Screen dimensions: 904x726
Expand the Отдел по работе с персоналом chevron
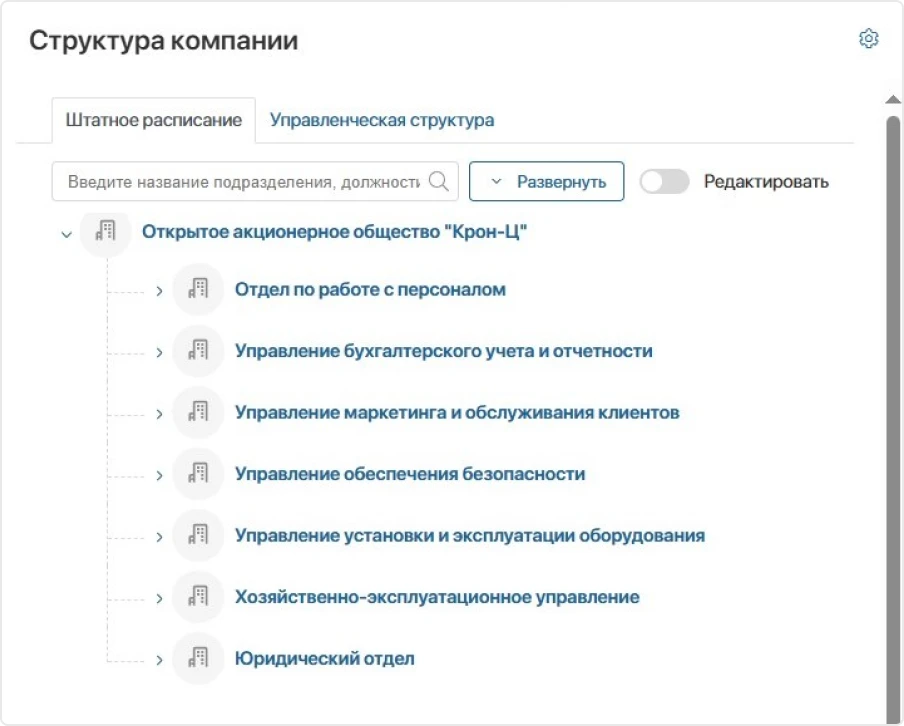point(159,291)
